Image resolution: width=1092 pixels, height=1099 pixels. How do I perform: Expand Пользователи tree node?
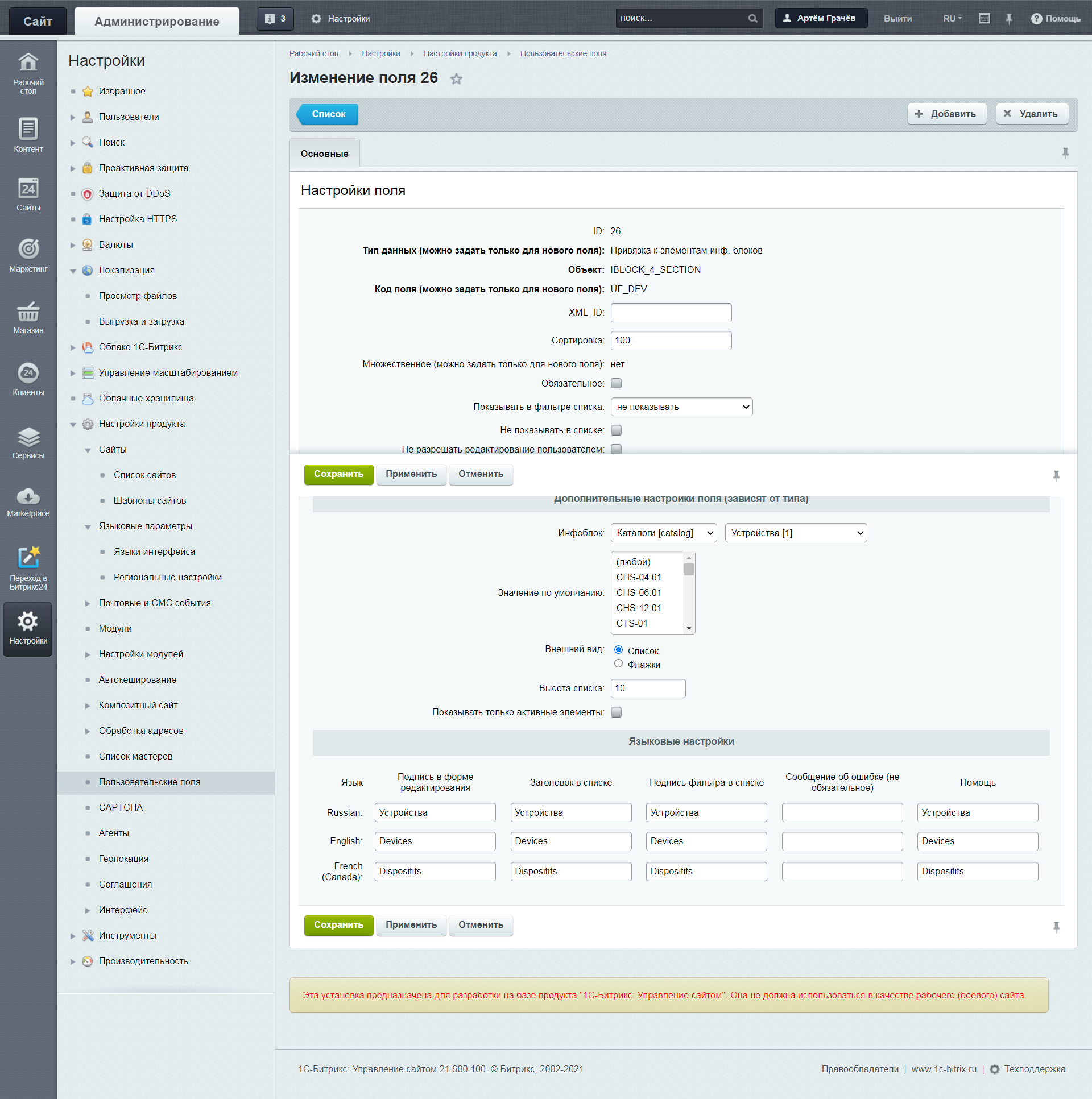(x=72, y=117)
